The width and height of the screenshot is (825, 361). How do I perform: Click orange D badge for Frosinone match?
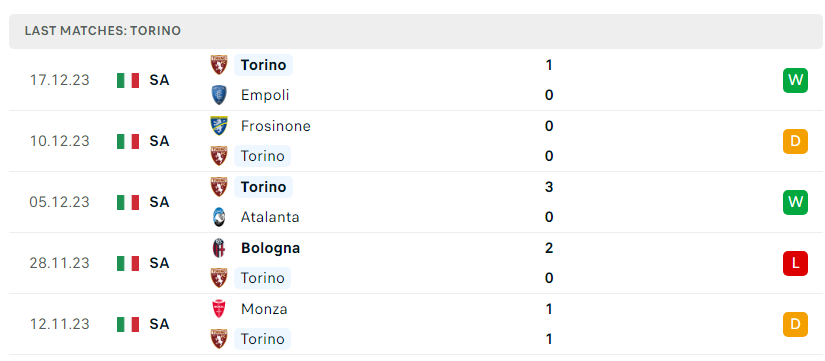tap(795, 141)
